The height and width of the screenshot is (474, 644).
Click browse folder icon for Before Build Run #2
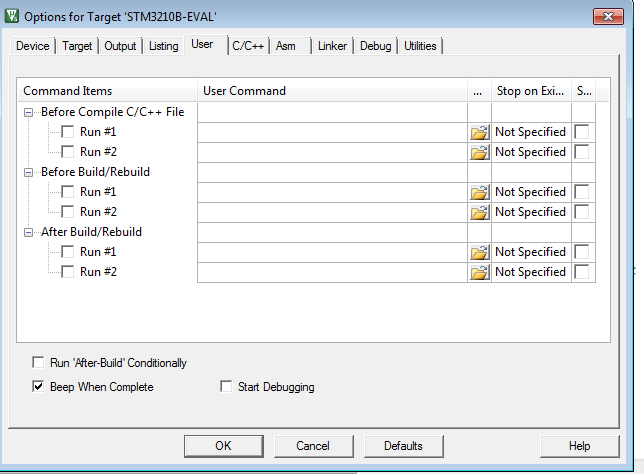coord(479,212)
